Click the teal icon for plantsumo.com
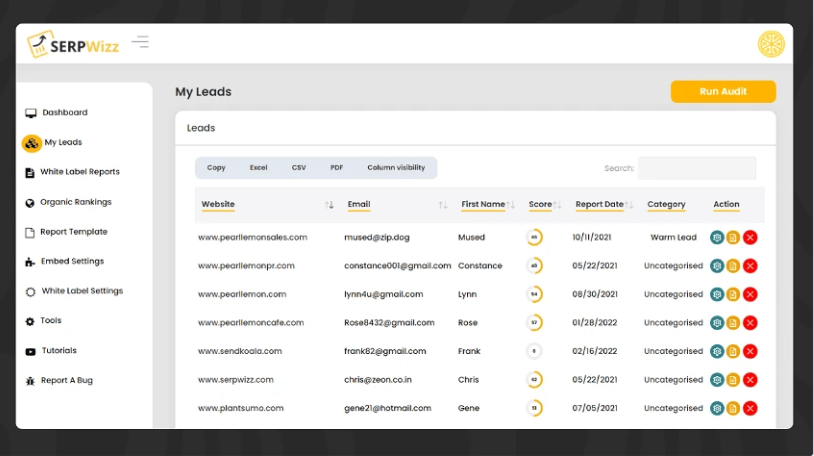Viewport: 814px width, 456px height. tap(717, 409)
